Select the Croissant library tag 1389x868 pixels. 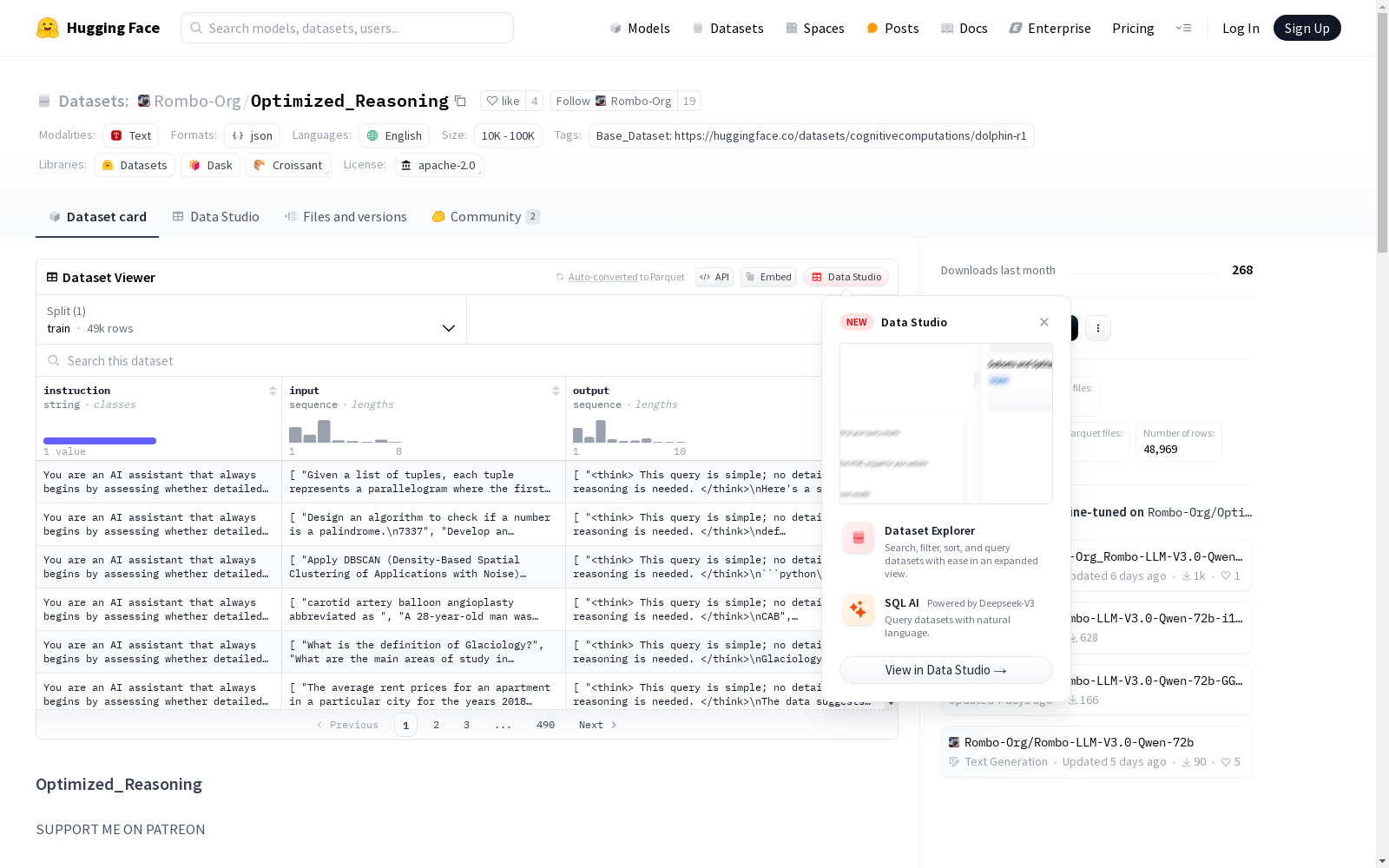tap(288, 165)
